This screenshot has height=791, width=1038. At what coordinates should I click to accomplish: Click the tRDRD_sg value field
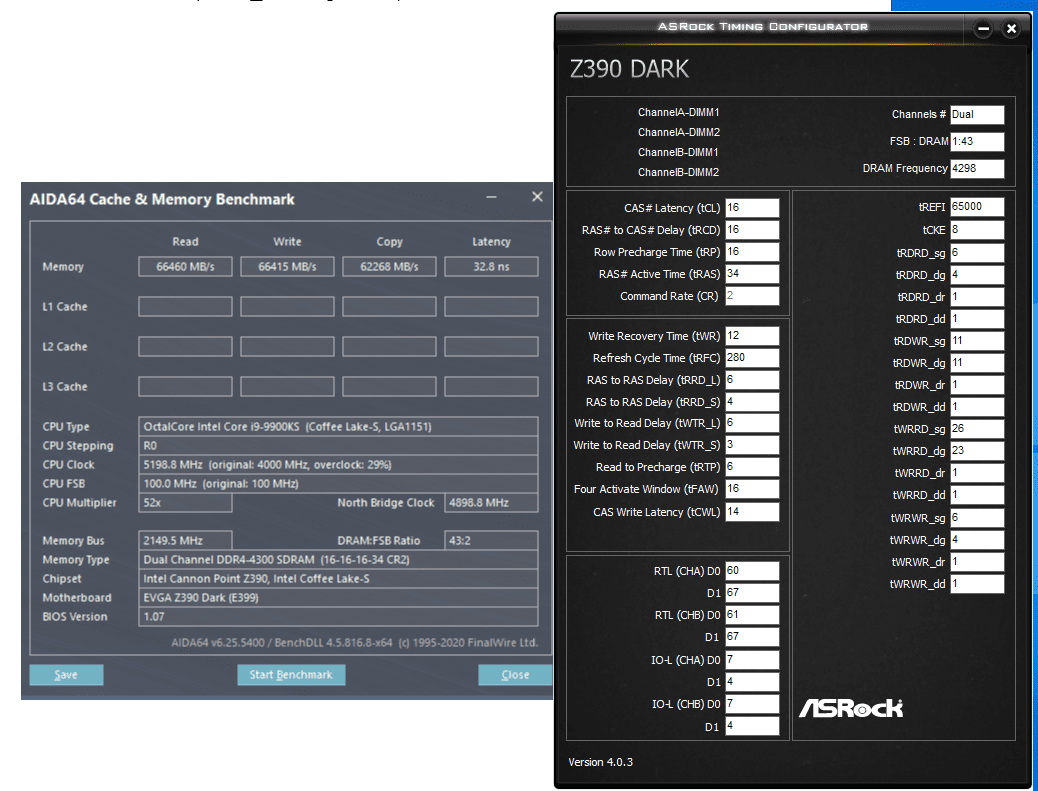coord(977,253)
